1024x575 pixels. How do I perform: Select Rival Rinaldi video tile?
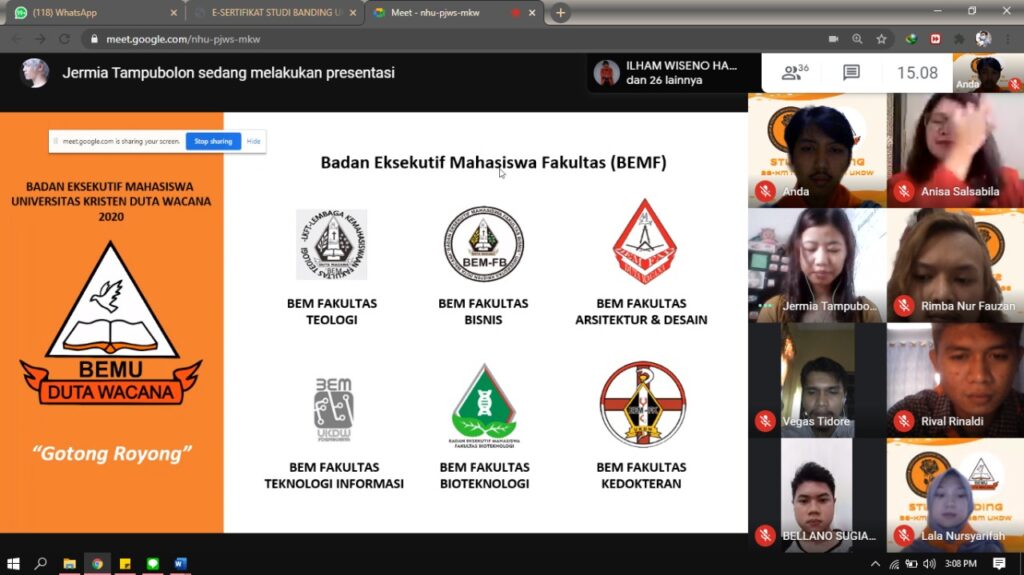[955, 380]
